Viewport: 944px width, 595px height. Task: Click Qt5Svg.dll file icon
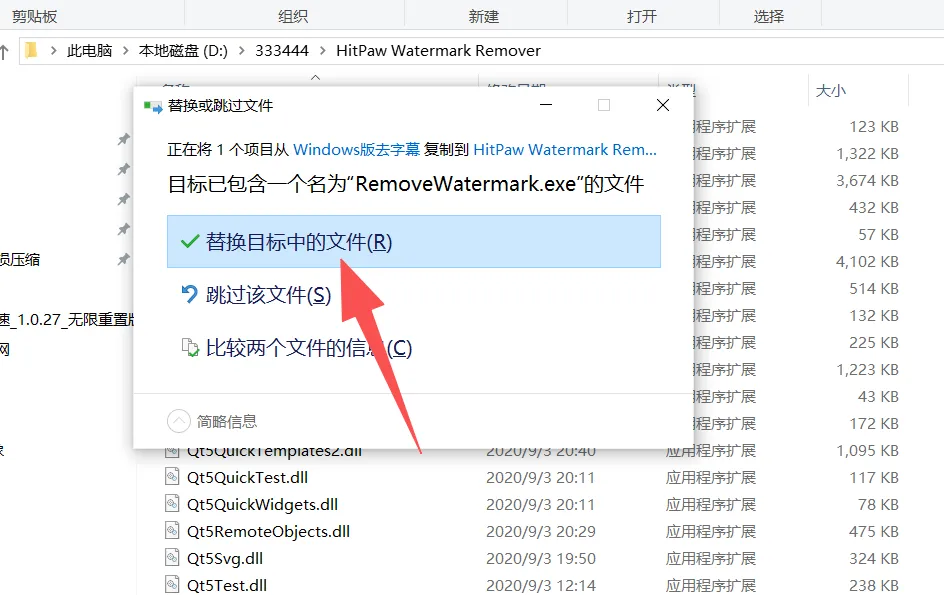(172, 558)
